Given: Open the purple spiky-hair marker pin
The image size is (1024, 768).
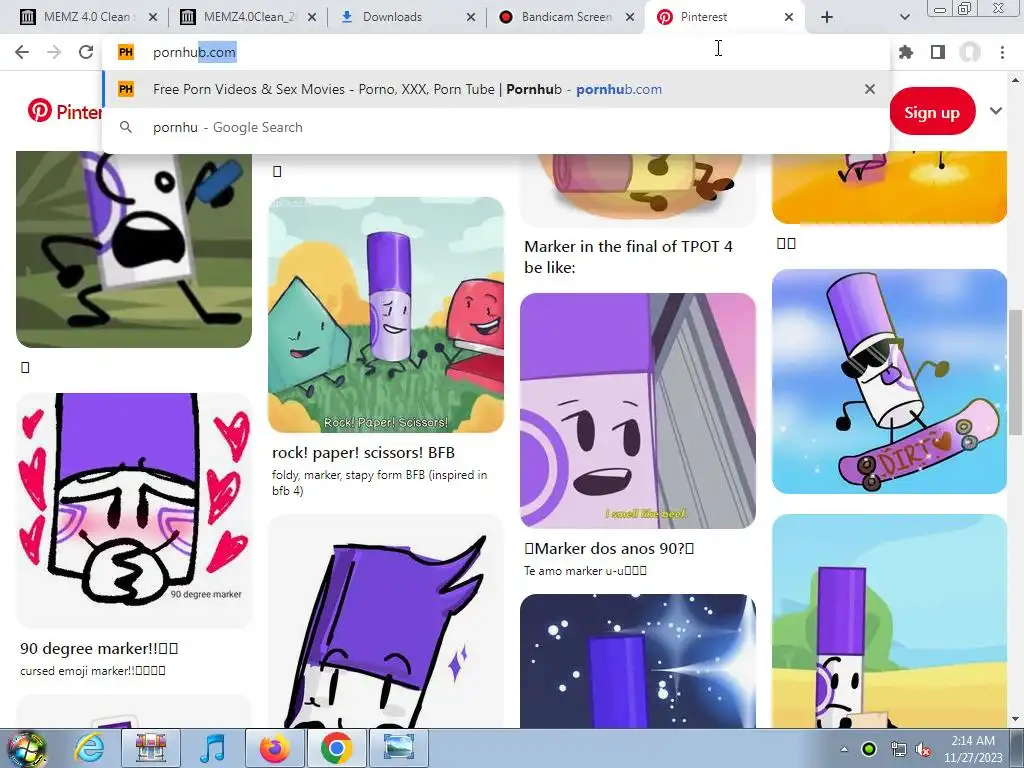Looking at the screenshot, I should (386, 621).
